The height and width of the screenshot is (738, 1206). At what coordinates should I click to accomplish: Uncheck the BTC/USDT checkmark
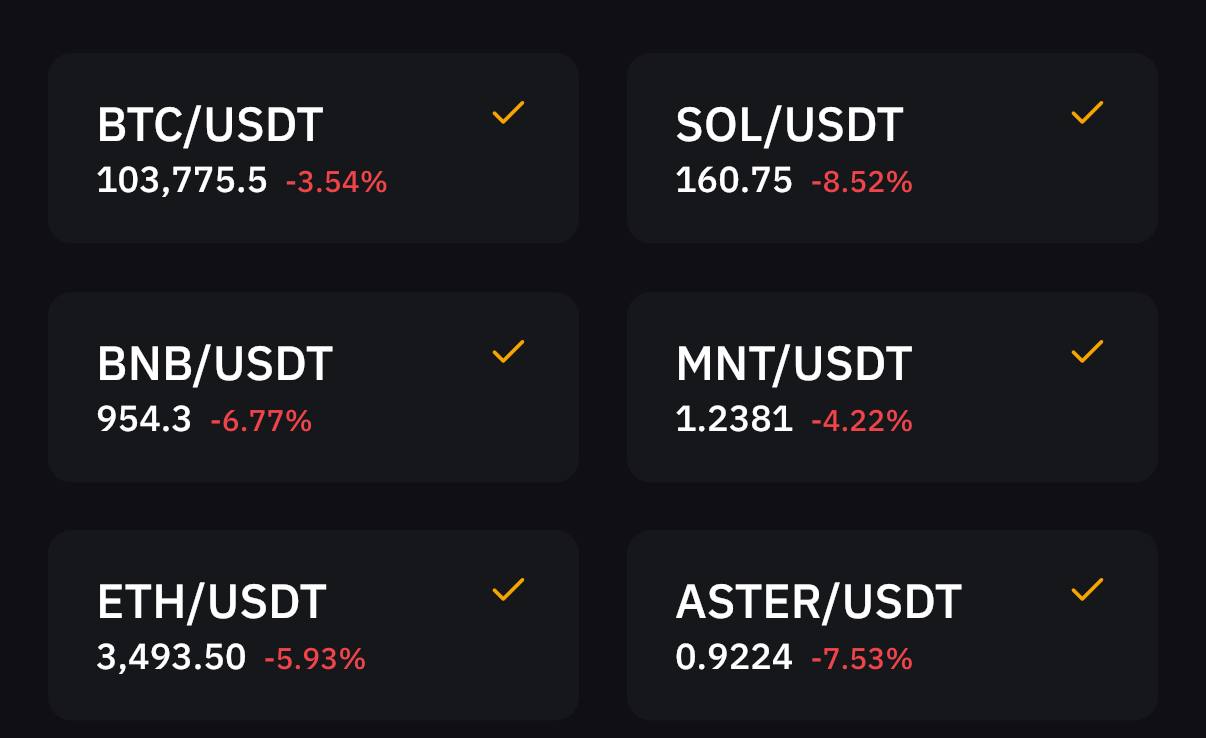508,113
